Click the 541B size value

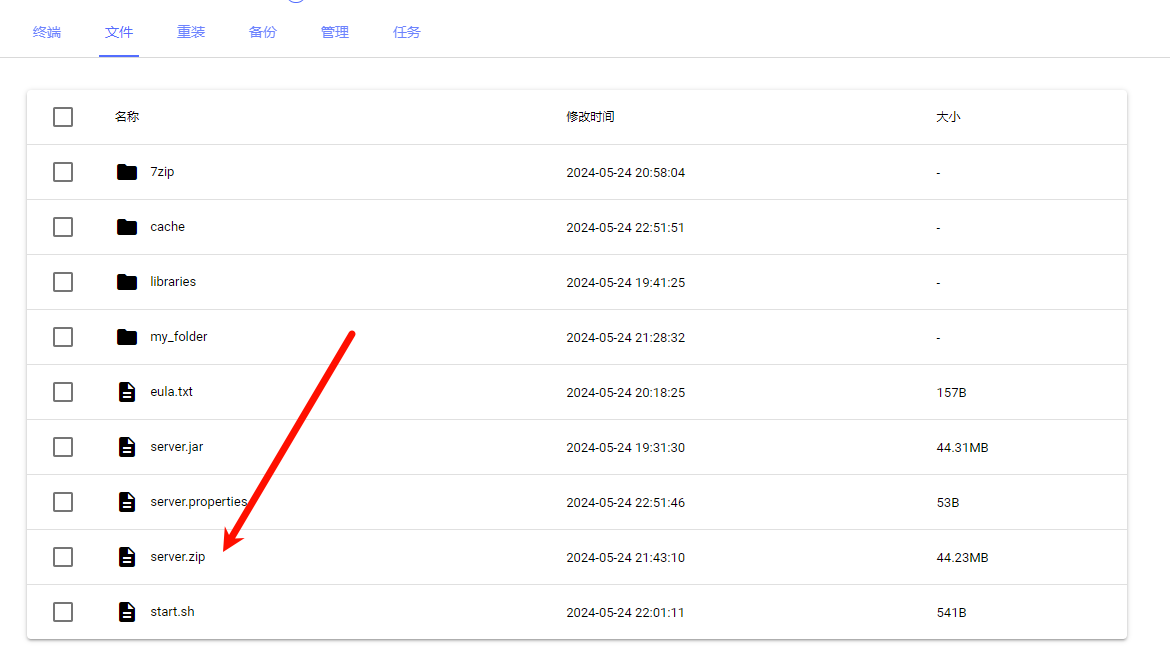(x=951, y=613)
